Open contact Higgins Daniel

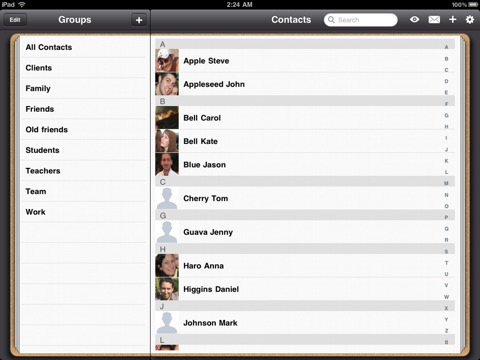(x=305, y=289)
